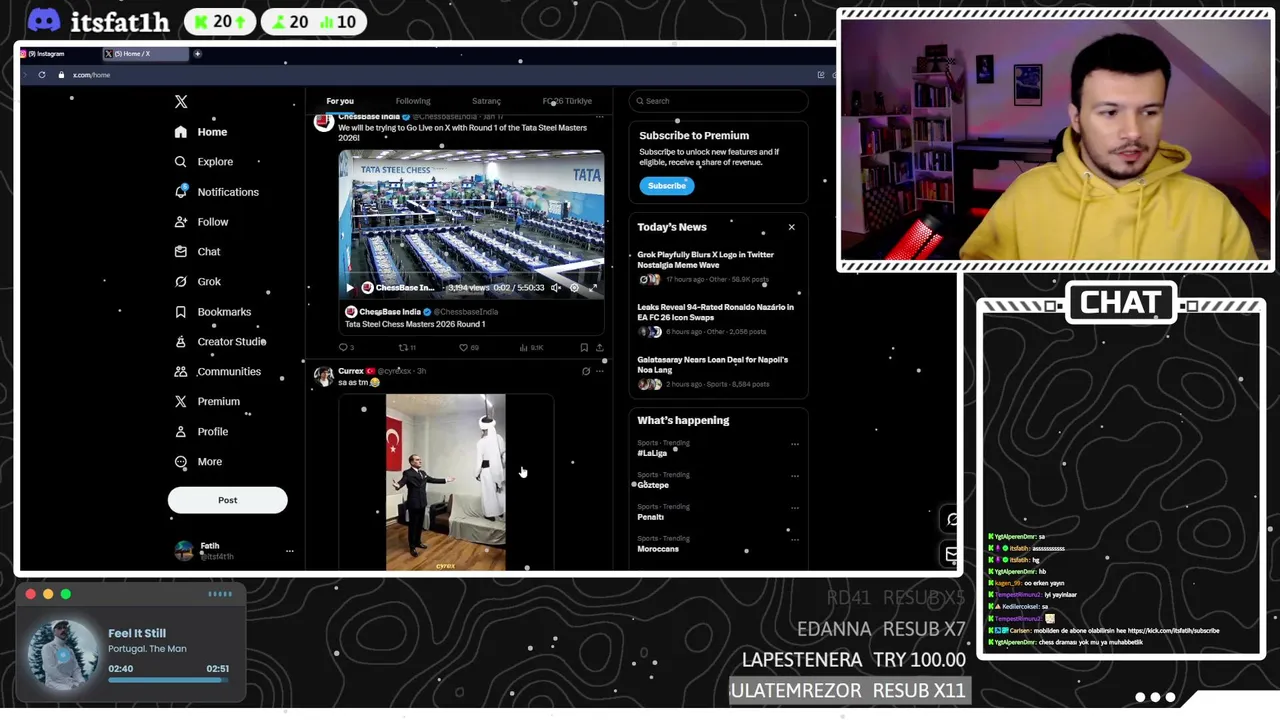
Task: Expand Tata Steel video to fullscreen
Action: [x=593, y=288]
